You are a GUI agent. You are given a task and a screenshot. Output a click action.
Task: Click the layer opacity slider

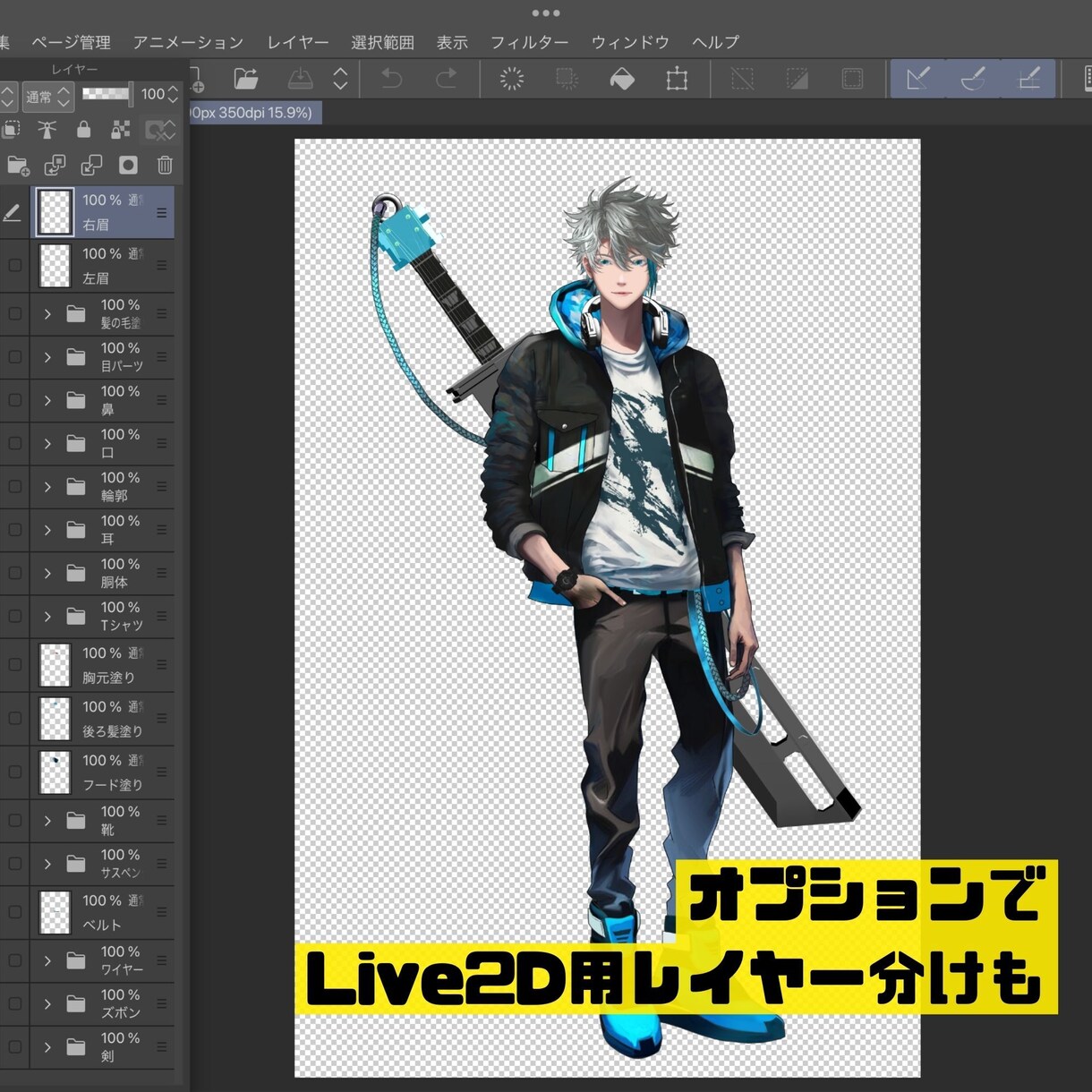click(107, 94)
